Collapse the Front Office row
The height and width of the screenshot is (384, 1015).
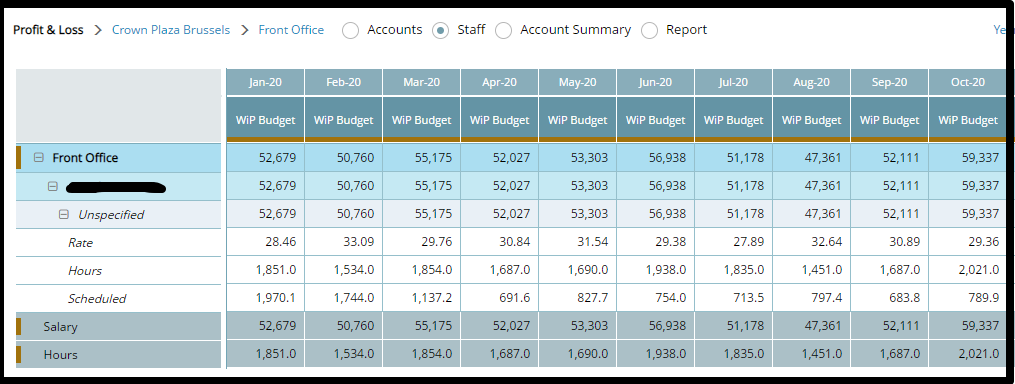pos(39,157)
